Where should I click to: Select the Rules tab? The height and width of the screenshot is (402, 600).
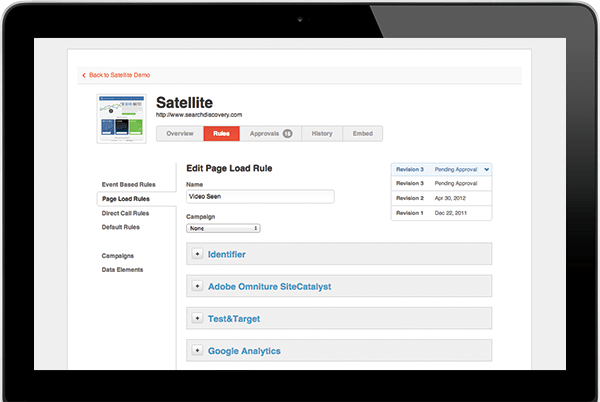click(221, 133)
